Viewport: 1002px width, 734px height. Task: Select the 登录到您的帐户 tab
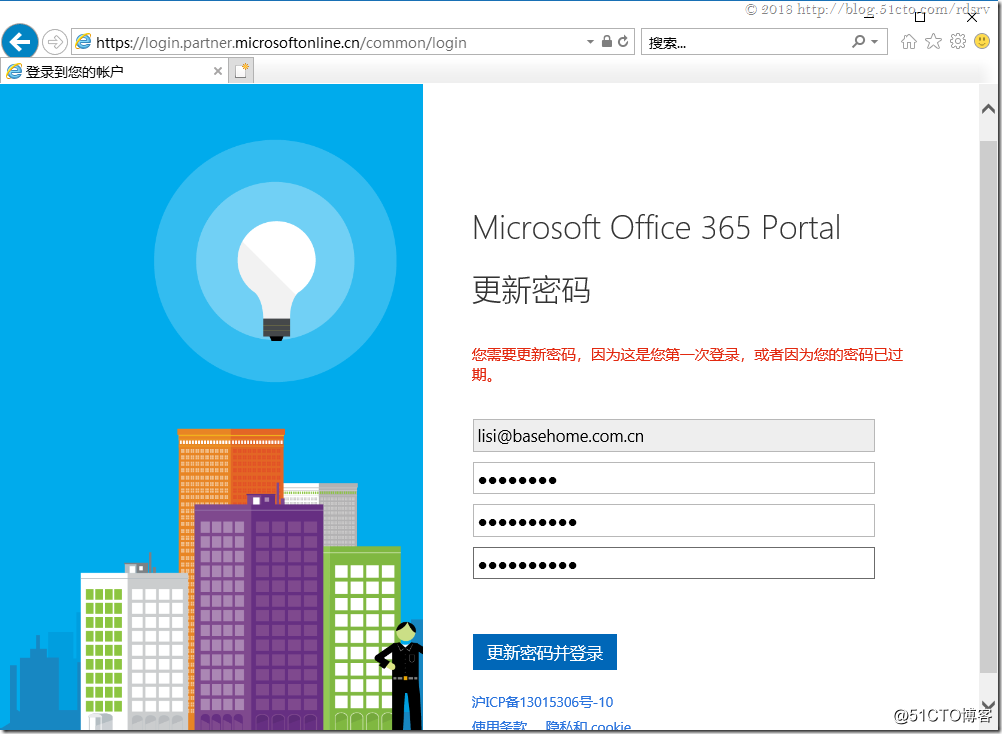[x=114, y=71]
